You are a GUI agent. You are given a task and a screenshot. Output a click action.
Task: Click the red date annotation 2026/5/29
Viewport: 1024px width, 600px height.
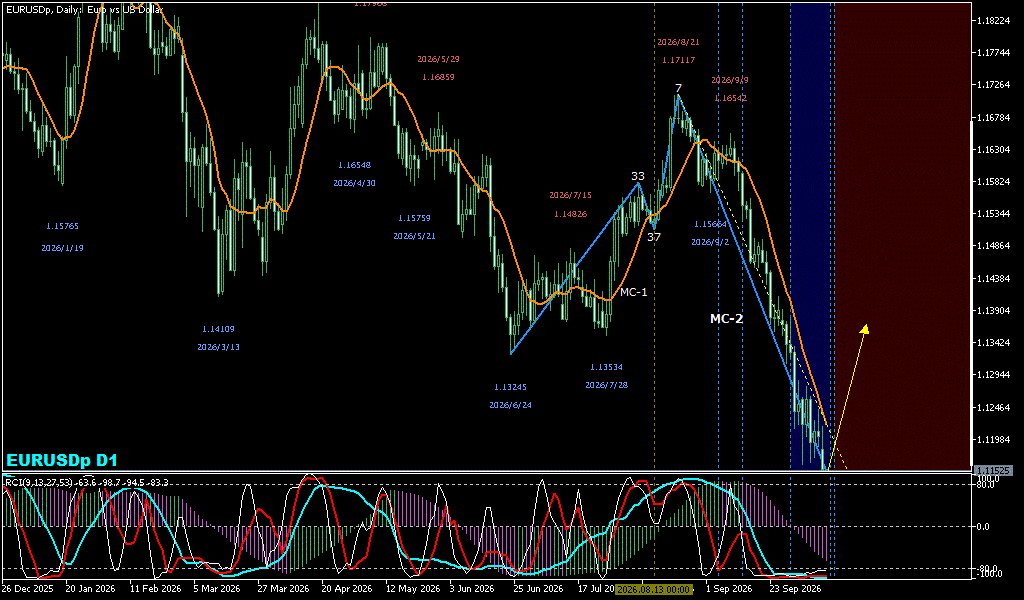tap(438, 59)
